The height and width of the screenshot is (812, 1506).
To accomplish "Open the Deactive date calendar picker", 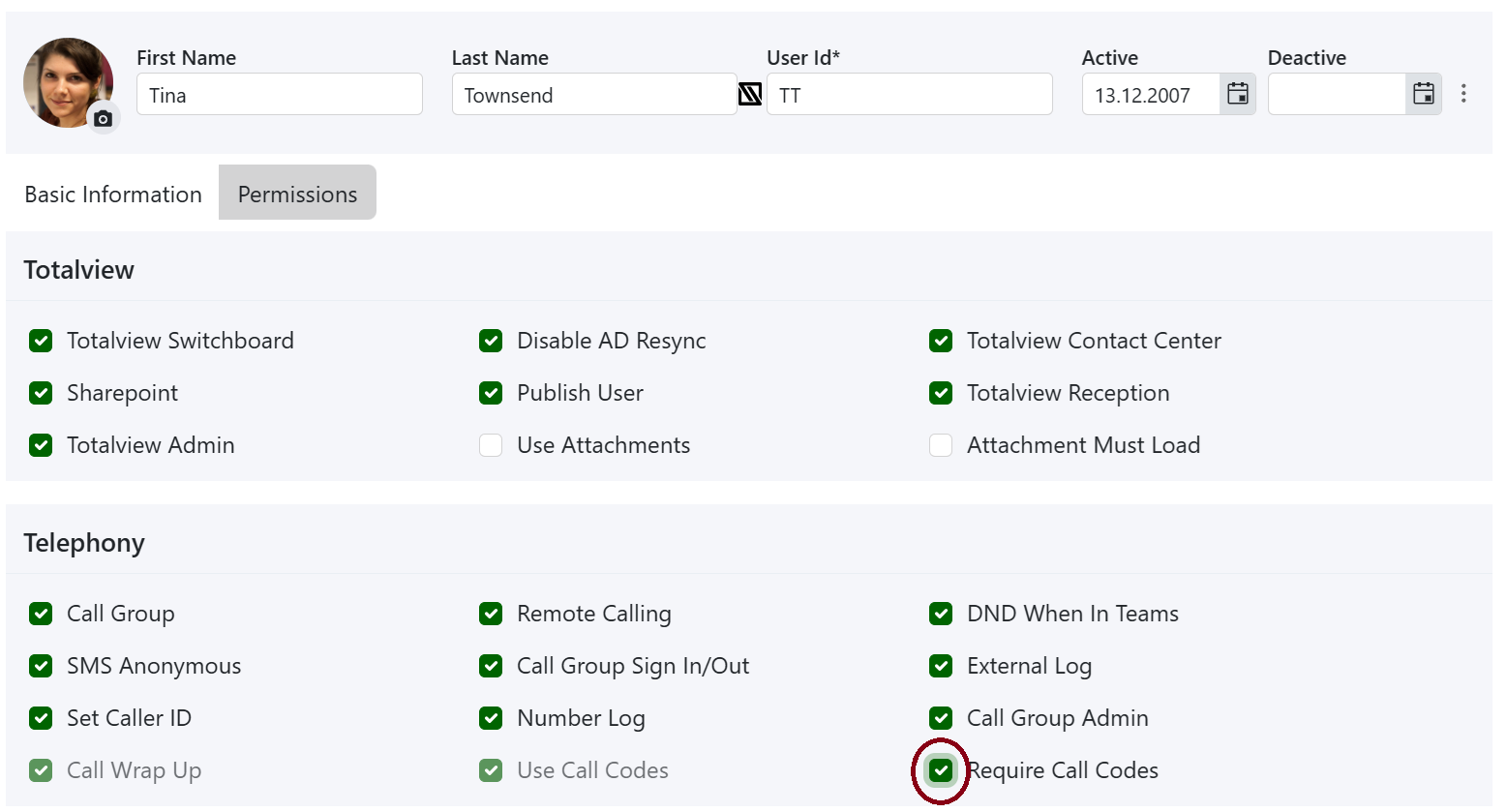I will pyautogui.click(x=1424, y=94).
